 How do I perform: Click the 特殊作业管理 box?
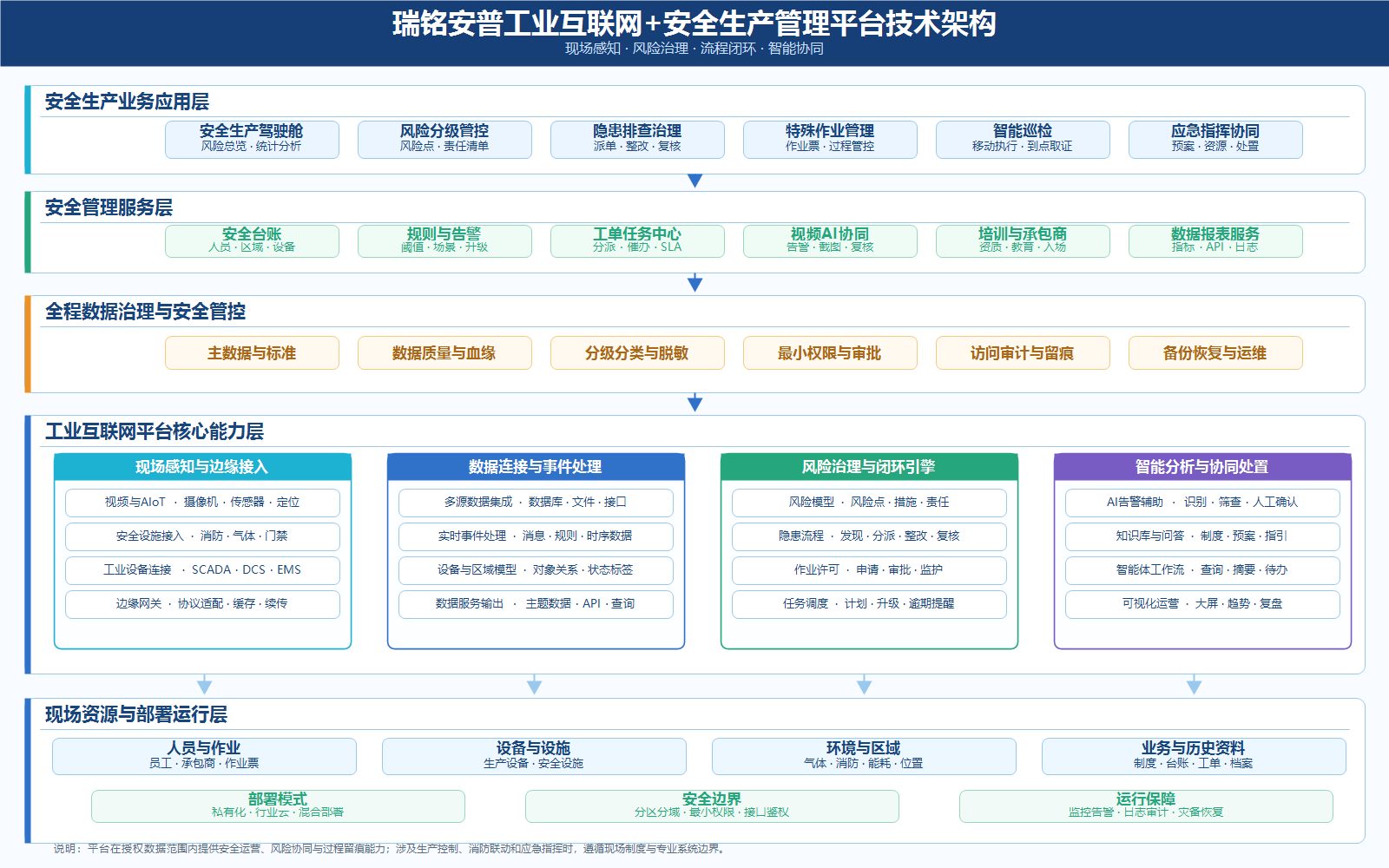830,139
